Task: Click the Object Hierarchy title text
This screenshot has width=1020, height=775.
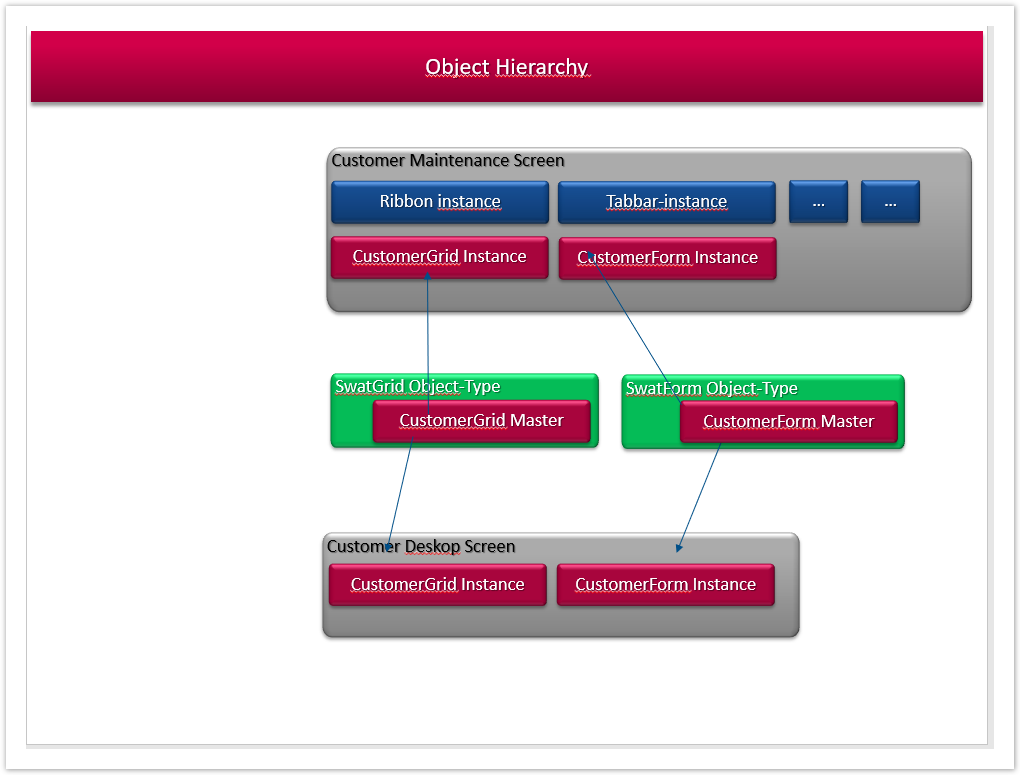Action: [506, 67]
